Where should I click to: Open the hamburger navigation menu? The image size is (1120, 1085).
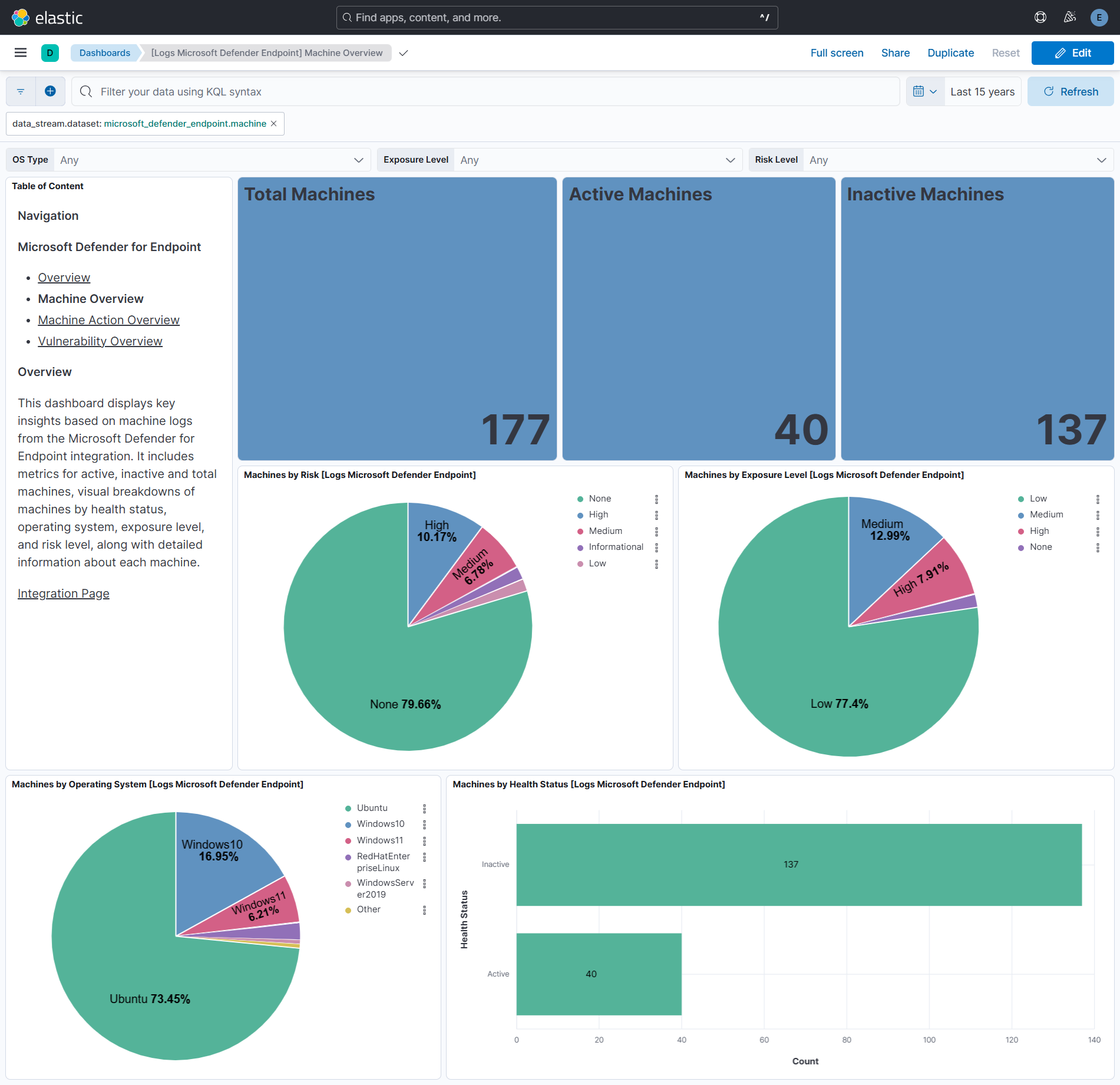(x=21, y=52)
